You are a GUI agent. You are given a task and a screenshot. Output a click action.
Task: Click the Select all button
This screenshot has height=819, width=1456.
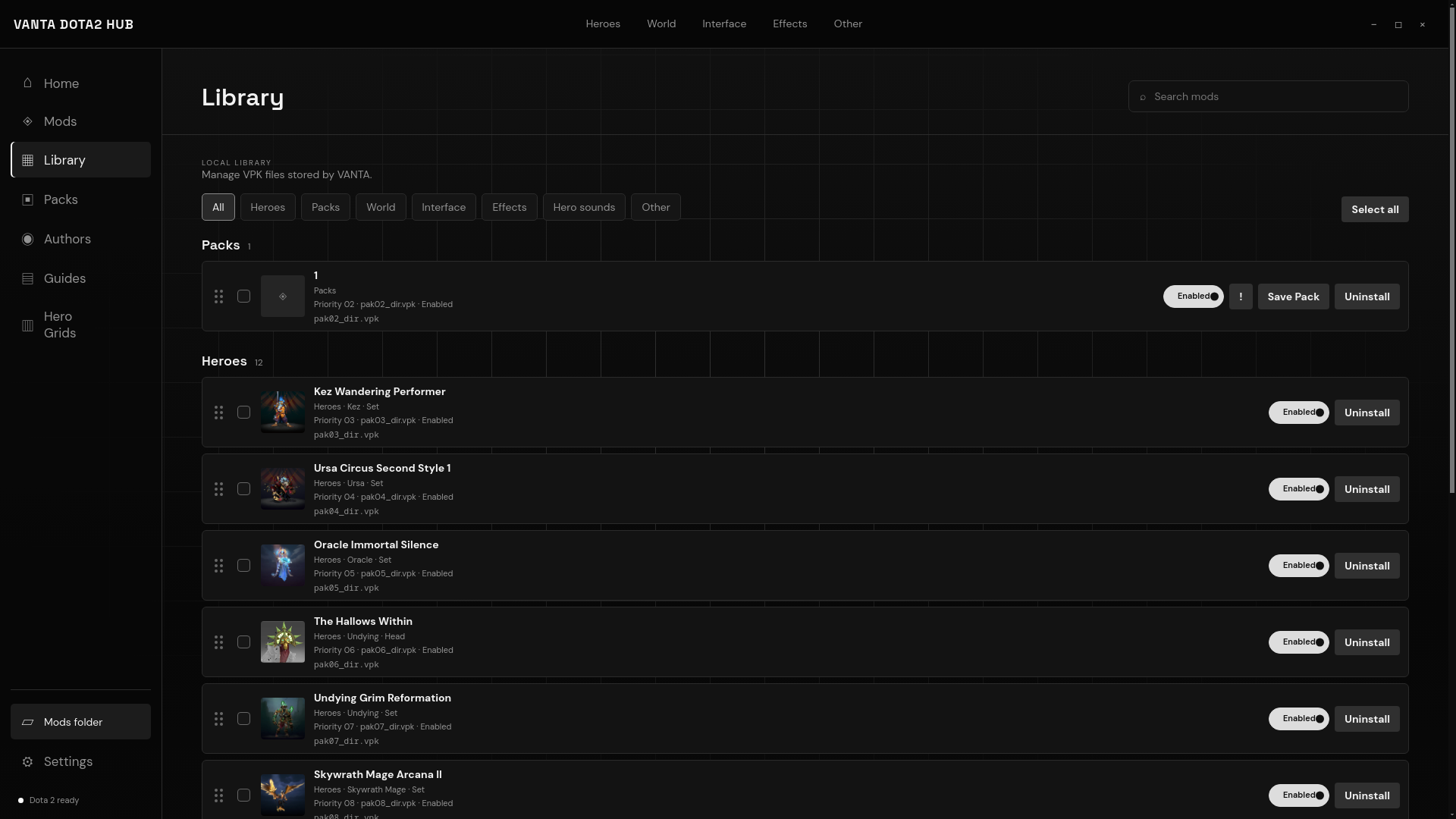[x=1375, y=209]
